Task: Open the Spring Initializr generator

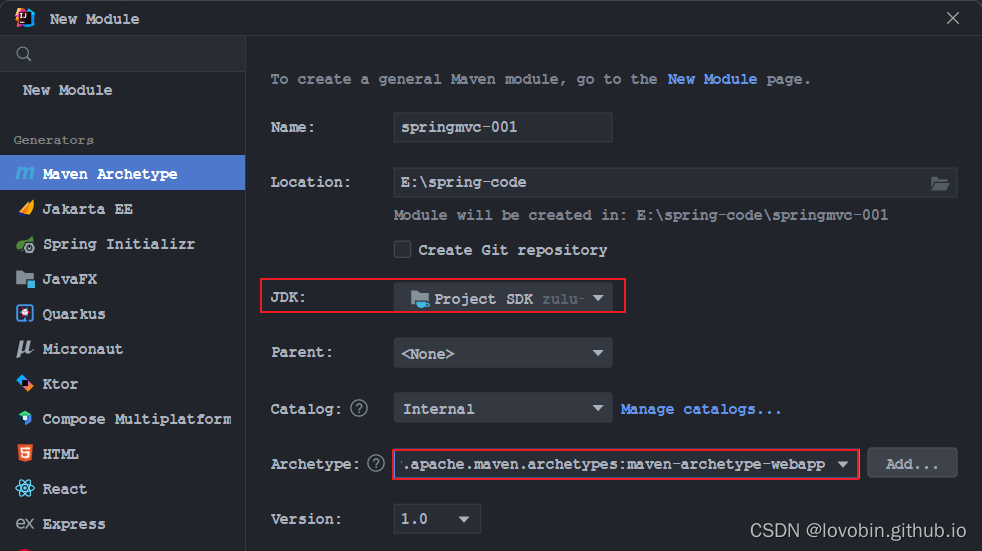Action: (x=122, y=244)
